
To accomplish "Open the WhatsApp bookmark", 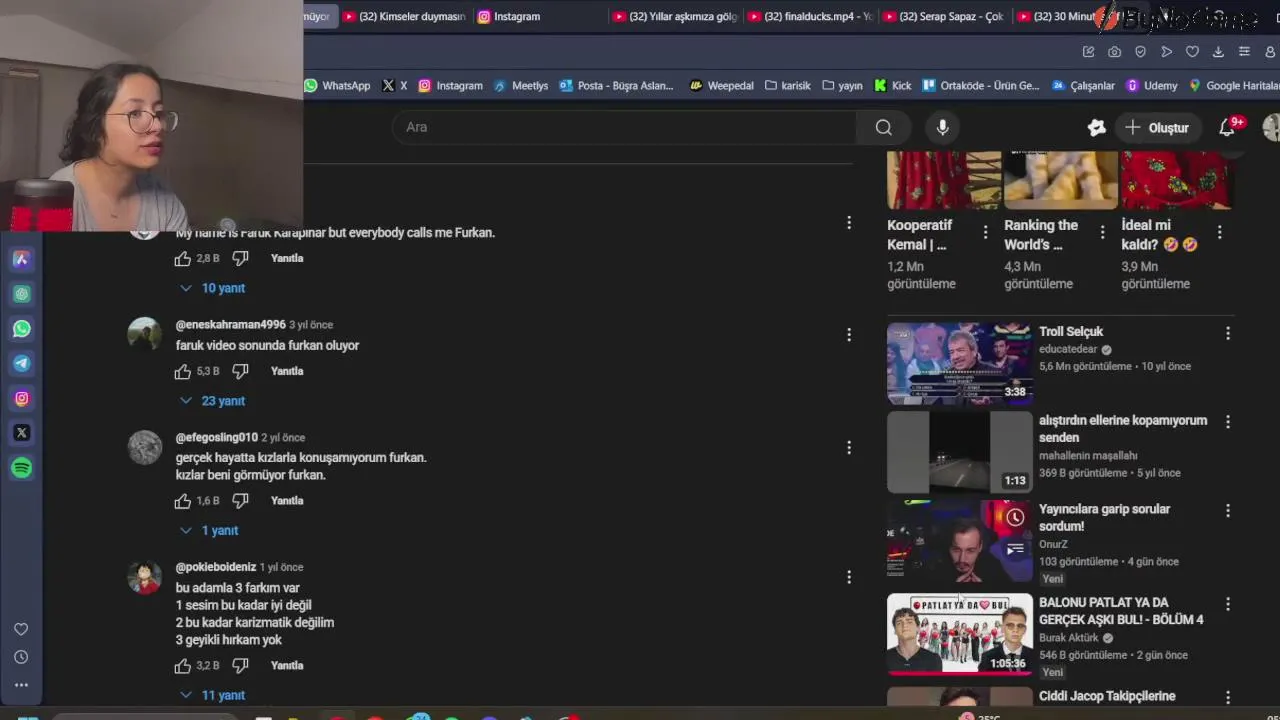I will [x=337, y=86].
